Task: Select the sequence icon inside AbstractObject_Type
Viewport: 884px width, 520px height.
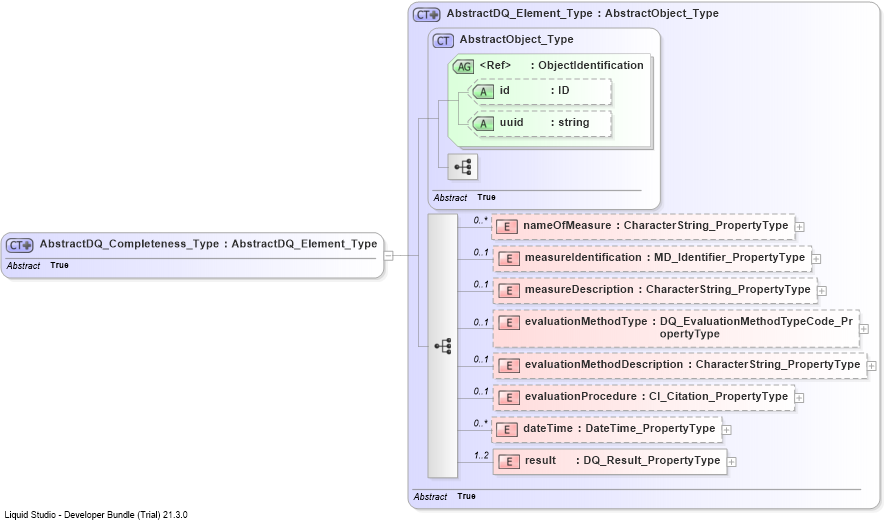Action: [463, 167]
